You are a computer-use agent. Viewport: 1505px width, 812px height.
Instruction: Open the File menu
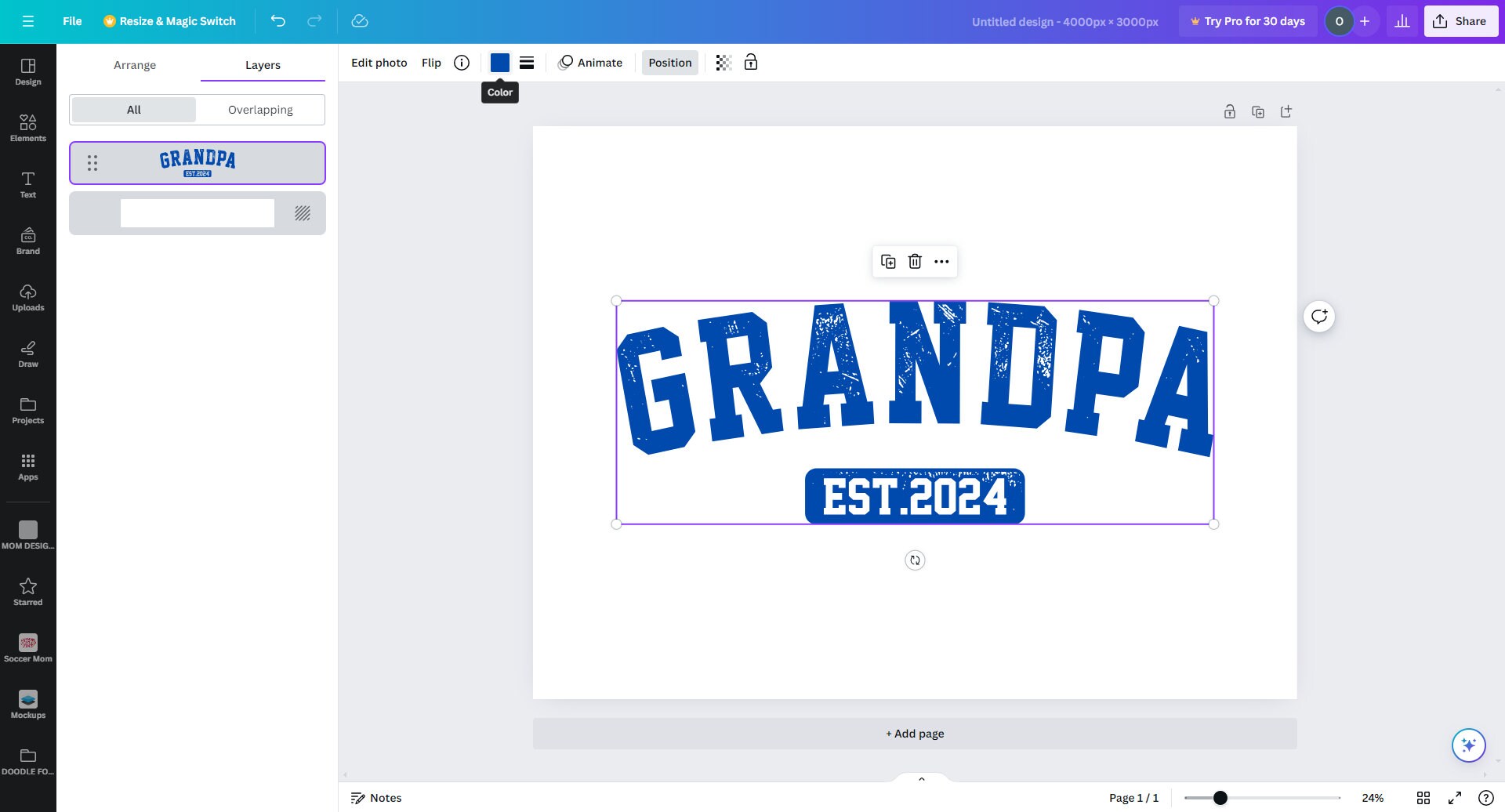[71, 21]
